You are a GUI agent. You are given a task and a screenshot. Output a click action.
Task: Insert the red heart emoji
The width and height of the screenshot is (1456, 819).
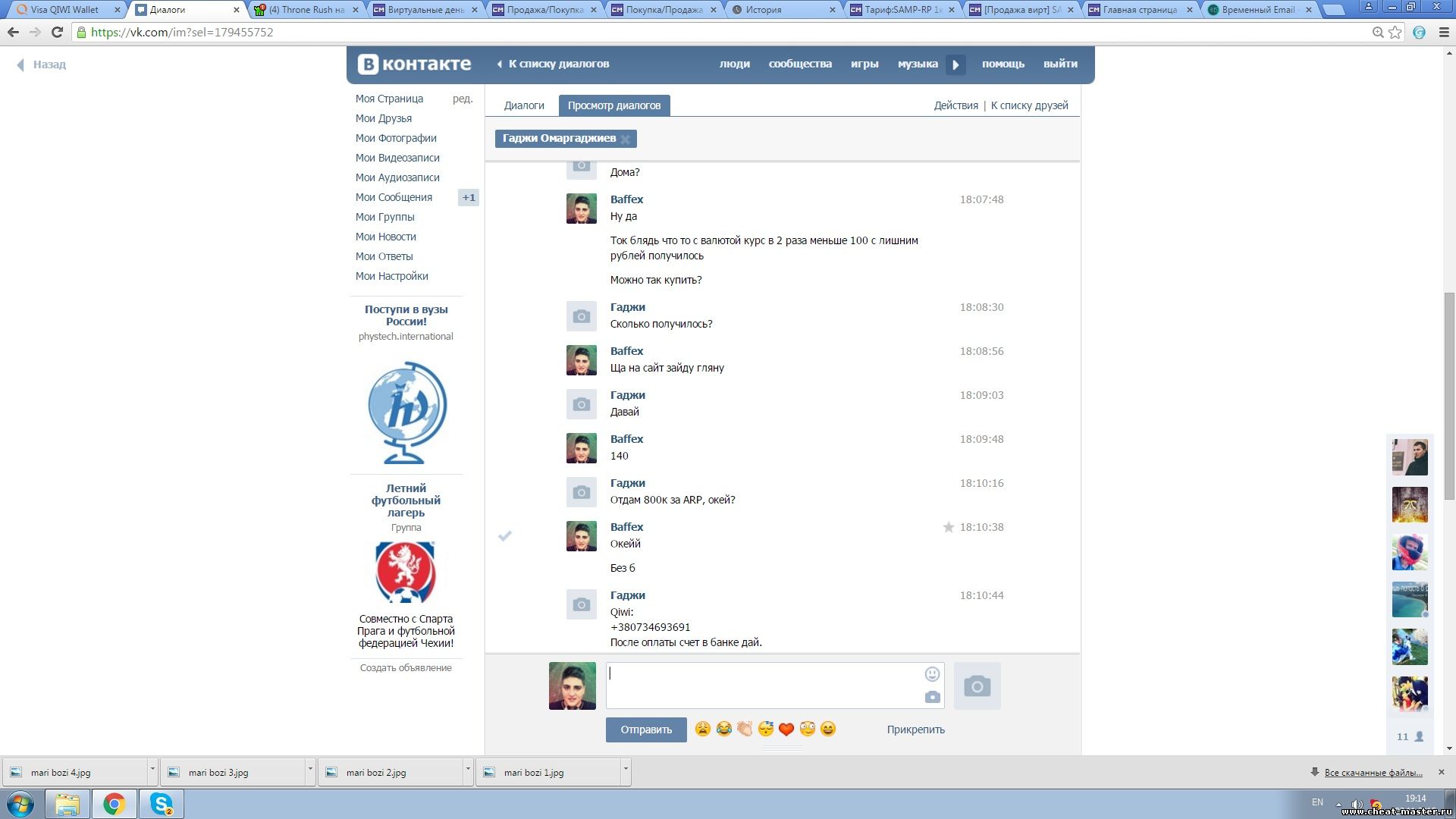[786, 730]
